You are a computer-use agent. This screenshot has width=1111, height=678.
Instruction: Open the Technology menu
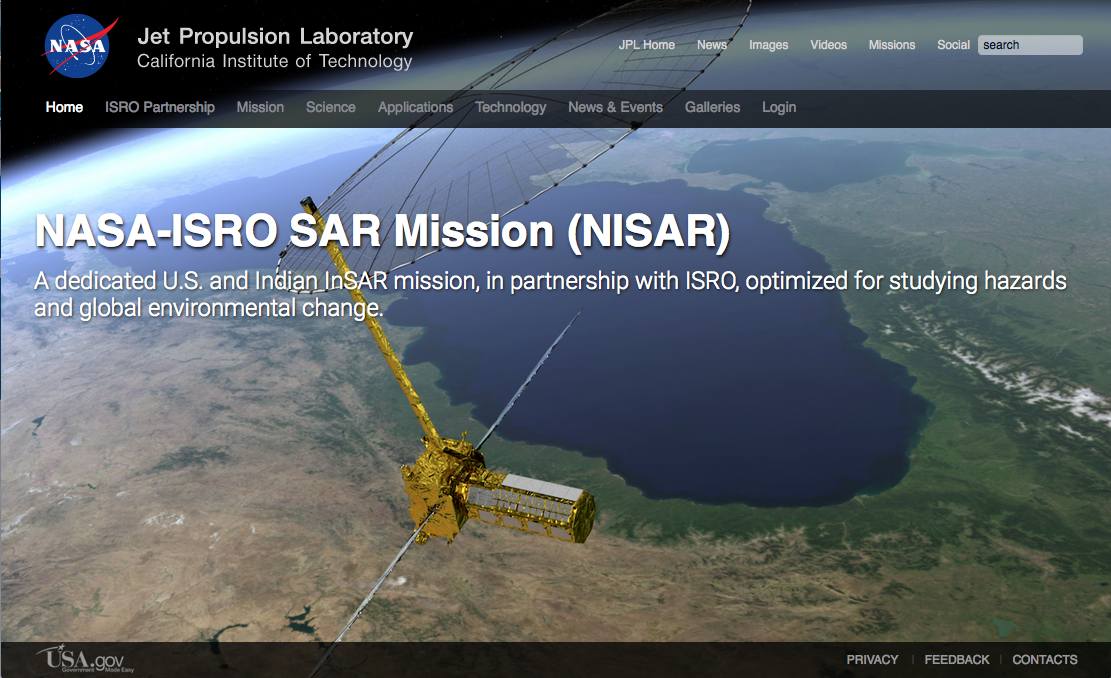click(510, 107)
